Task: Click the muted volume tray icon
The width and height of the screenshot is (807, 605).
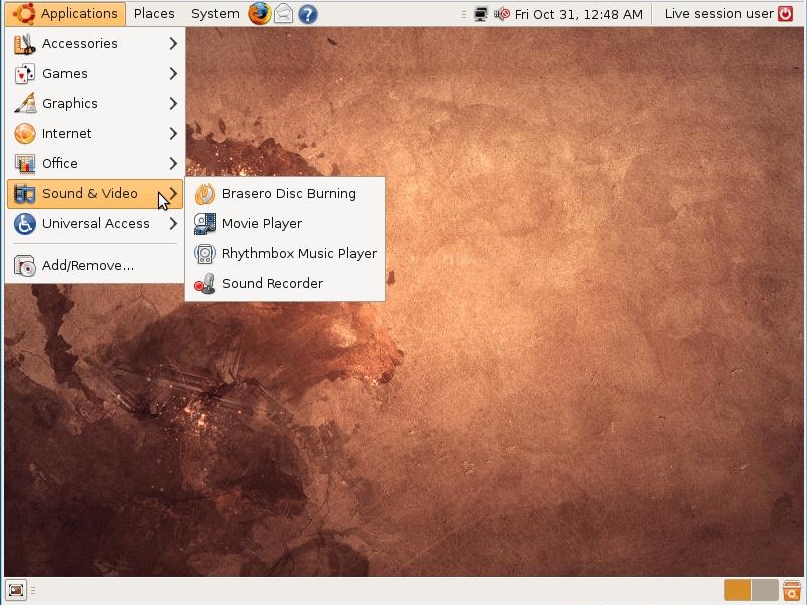Action: 502,14
